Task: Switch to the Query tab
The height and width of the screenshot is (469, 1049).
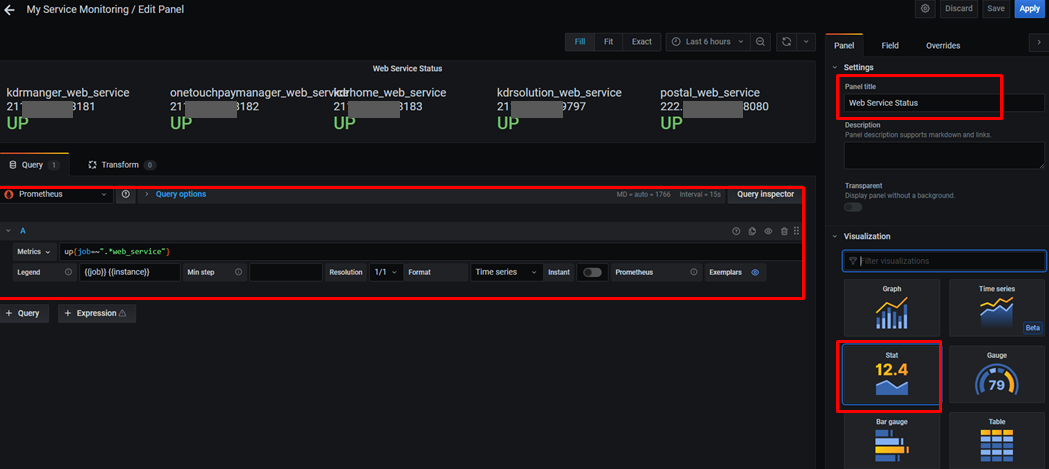Action: (34, 165)
